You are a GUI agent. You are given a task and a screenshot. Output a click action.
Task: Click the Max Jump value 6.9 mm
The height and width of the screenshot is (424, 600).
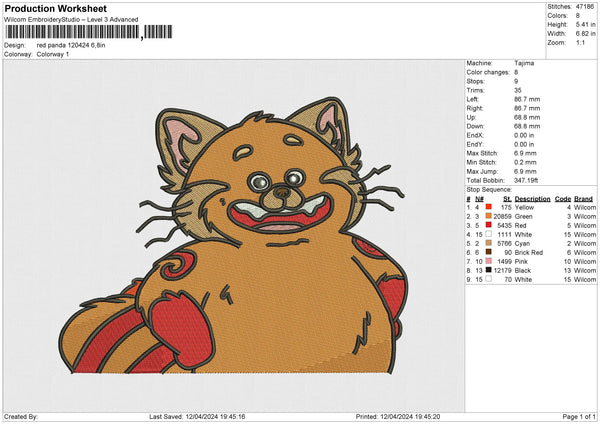525,171
